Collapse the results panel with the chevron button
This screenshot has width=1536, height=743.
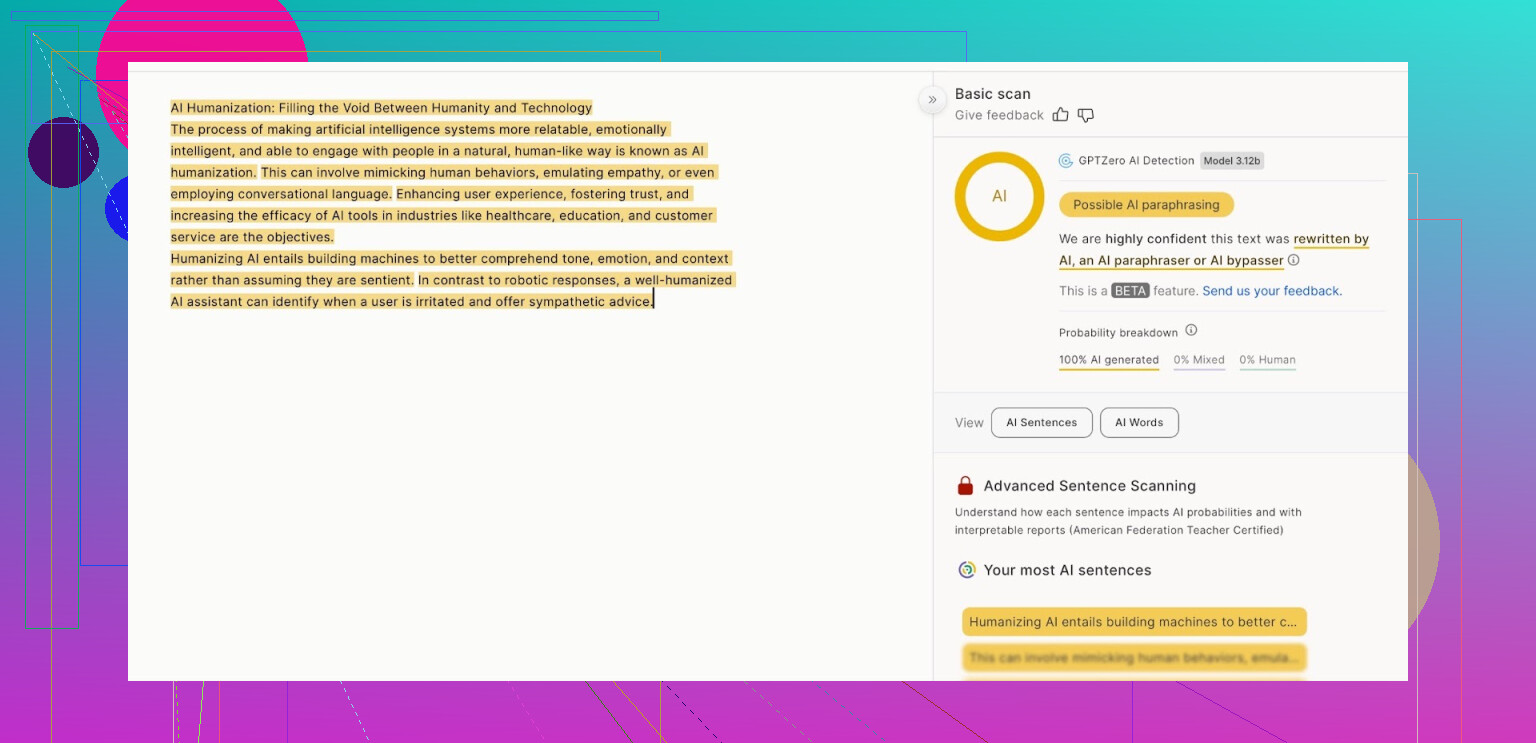[x=932, y=99]
